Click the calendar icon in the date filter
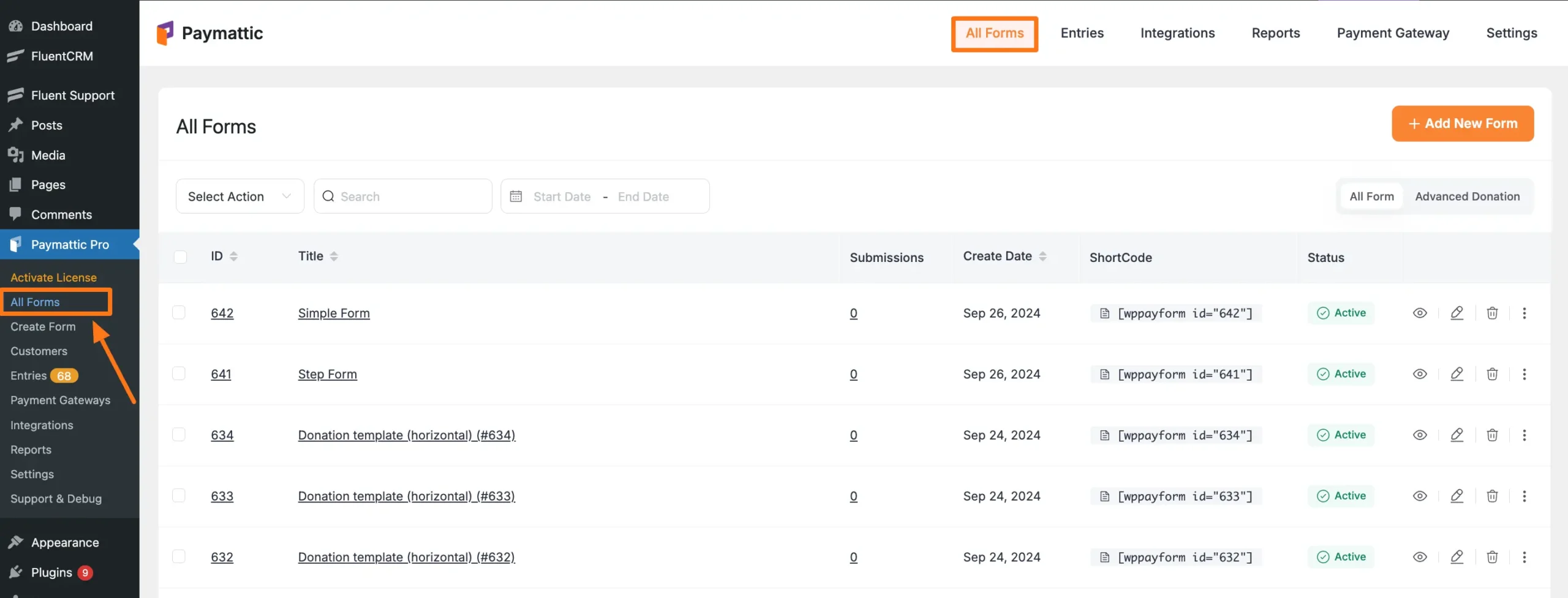1568x598 pixels. (x=516, y=196)
